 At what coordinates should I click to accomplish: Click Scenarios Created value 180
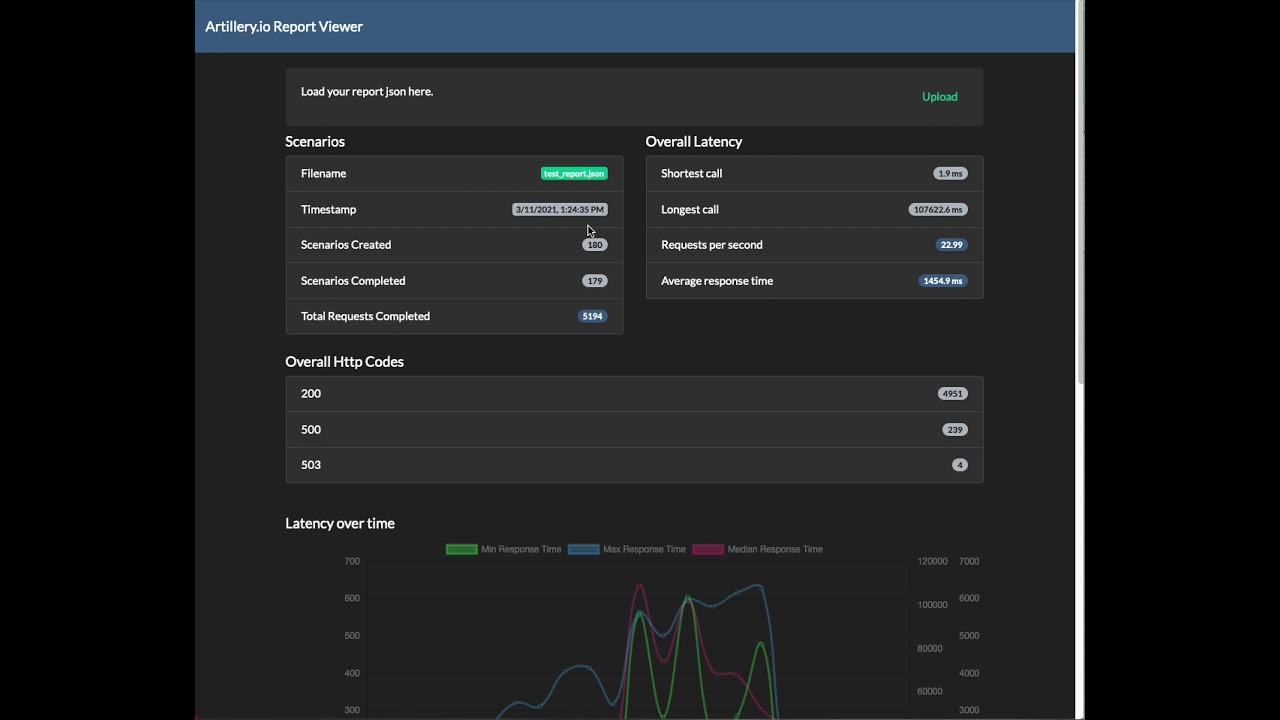point(595,245)
